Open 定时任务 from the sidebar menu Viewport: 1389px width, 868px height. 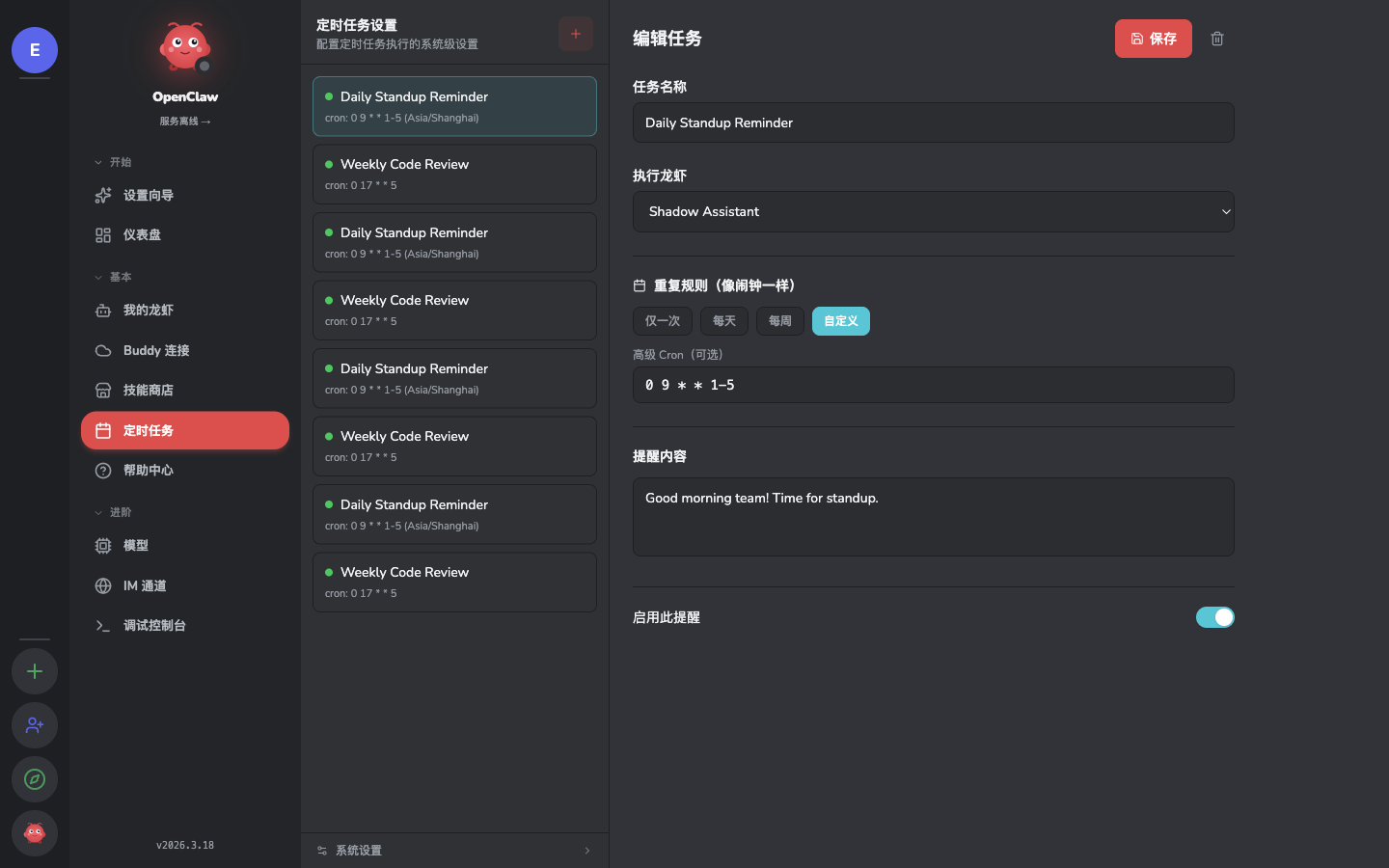click(x=149, y=430)
